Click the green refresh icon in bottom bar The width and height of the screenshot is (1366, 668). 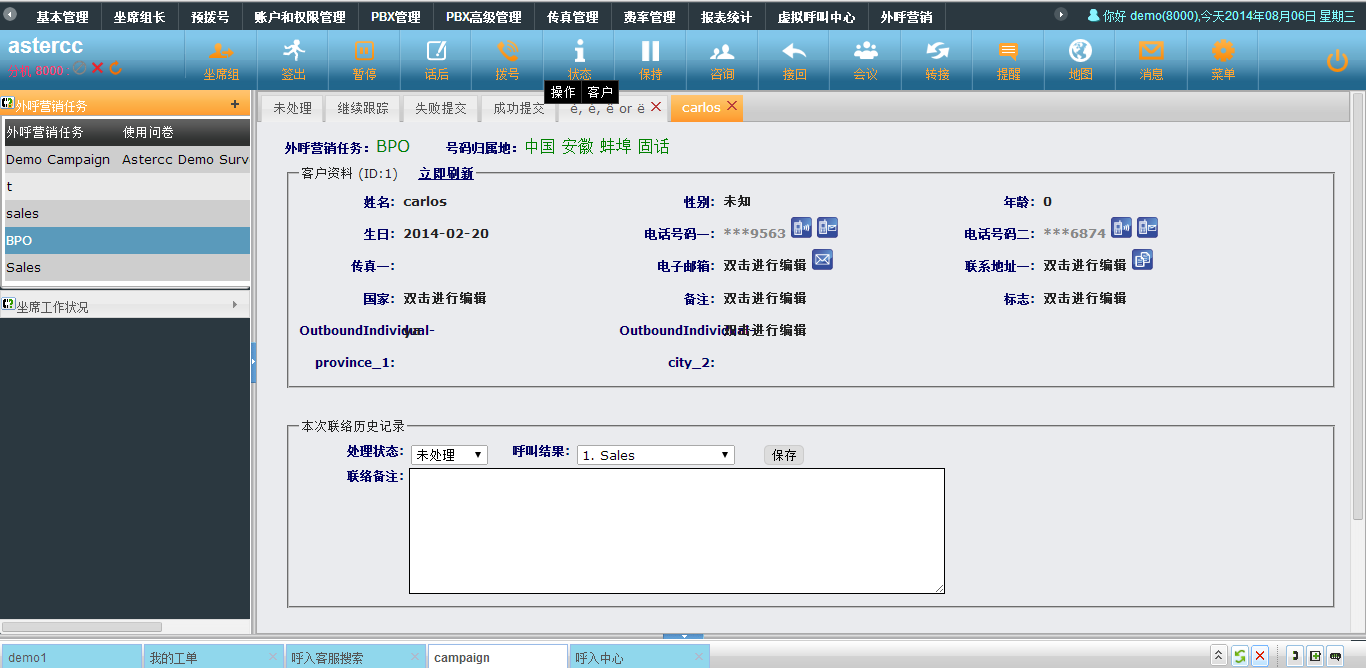click(x=1240, y=656)
